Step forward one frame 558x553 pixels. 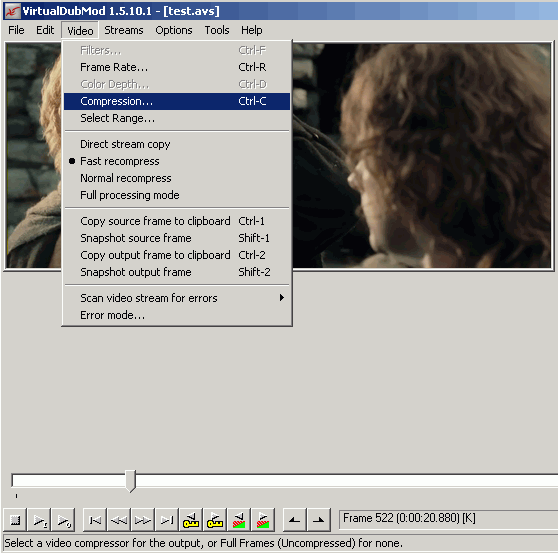tap(143, 520)
